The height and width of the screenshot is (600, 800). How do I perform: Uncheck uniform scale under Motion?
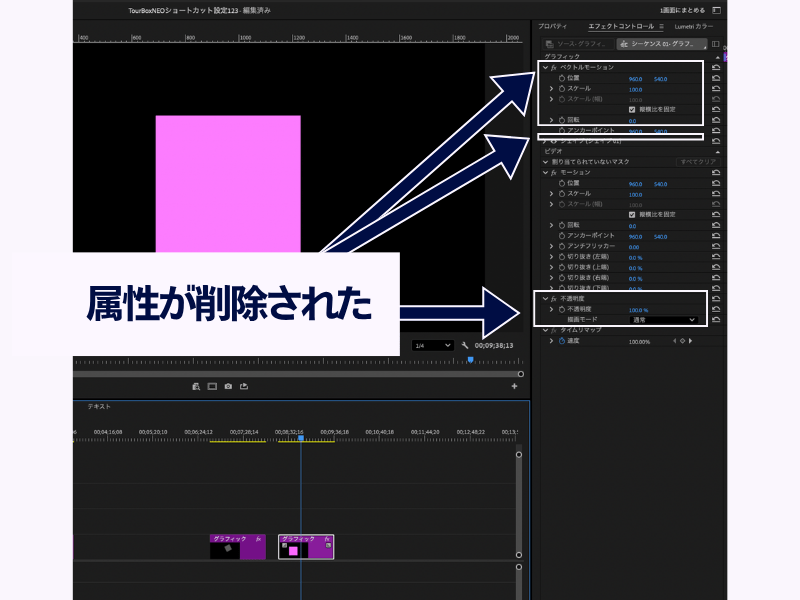[632, 214]
